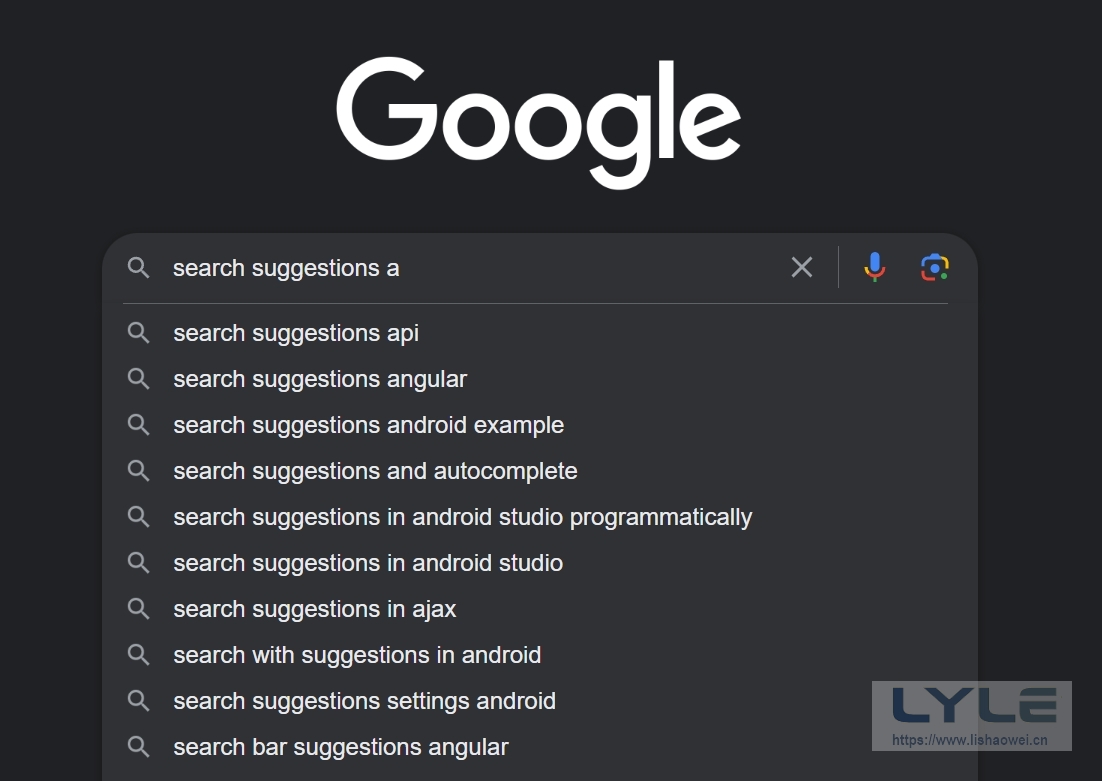The image size is (1102, 781).
Task: Select the suggestion ending in 'in android studio'
Action: pos(540,563)
